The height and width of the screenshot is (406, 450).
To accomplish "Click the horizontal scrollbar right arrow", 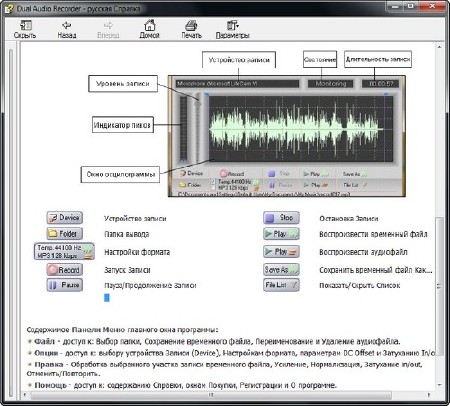I will coord(429,395).
